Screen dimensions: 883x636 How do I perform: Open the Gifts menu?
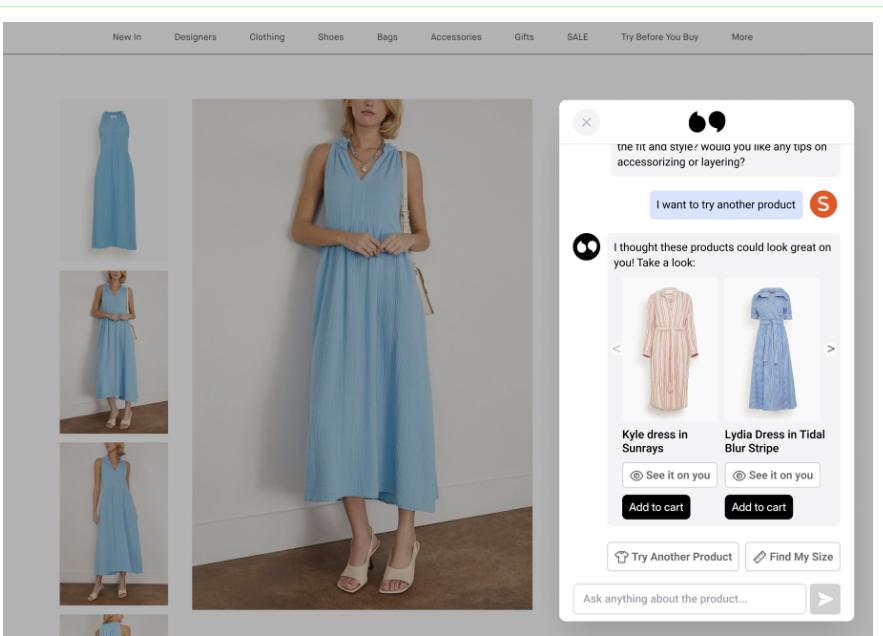tap(524, 37)
